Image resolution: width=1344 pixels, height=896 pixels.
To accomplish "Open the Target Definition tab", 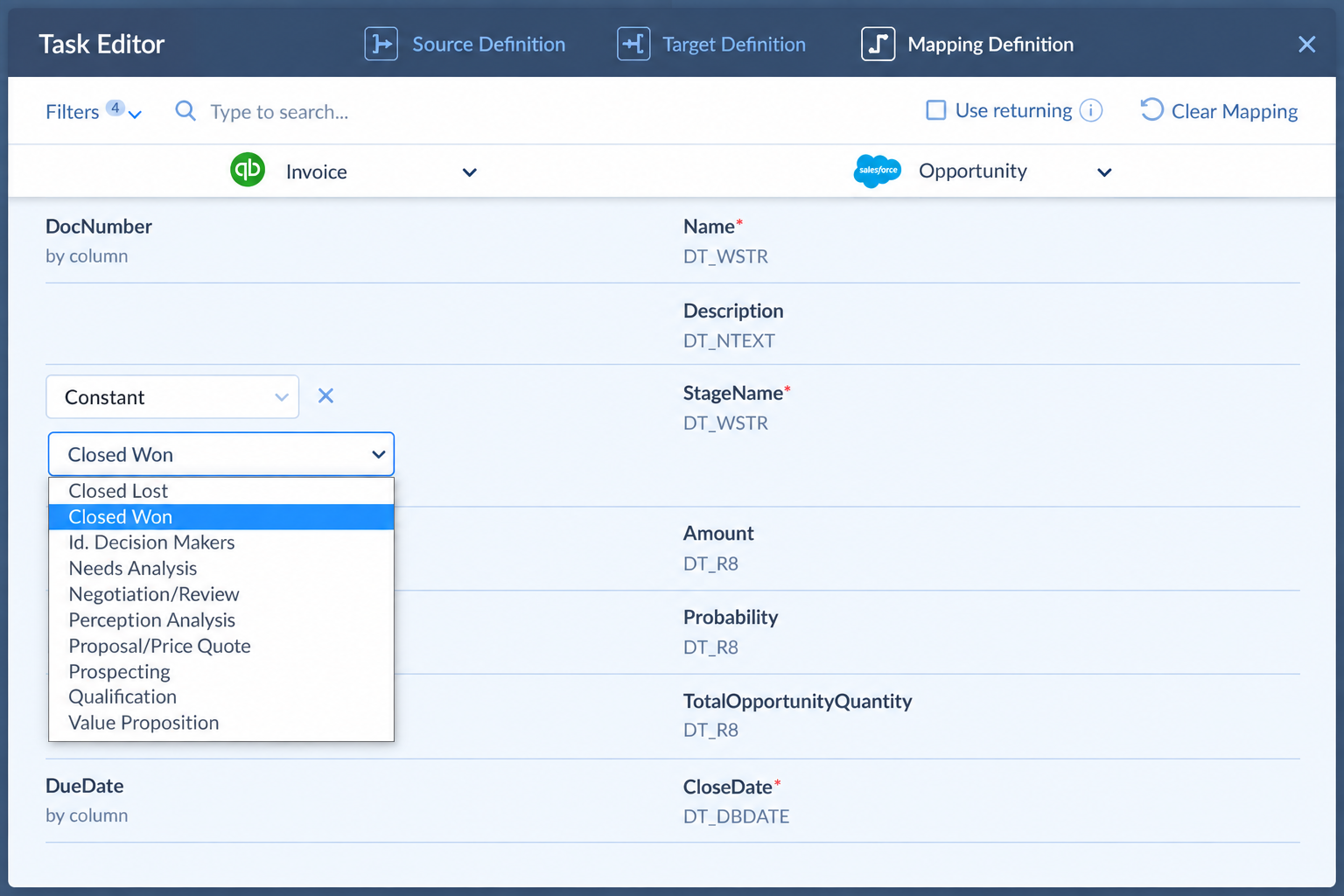I will point(711,44).
